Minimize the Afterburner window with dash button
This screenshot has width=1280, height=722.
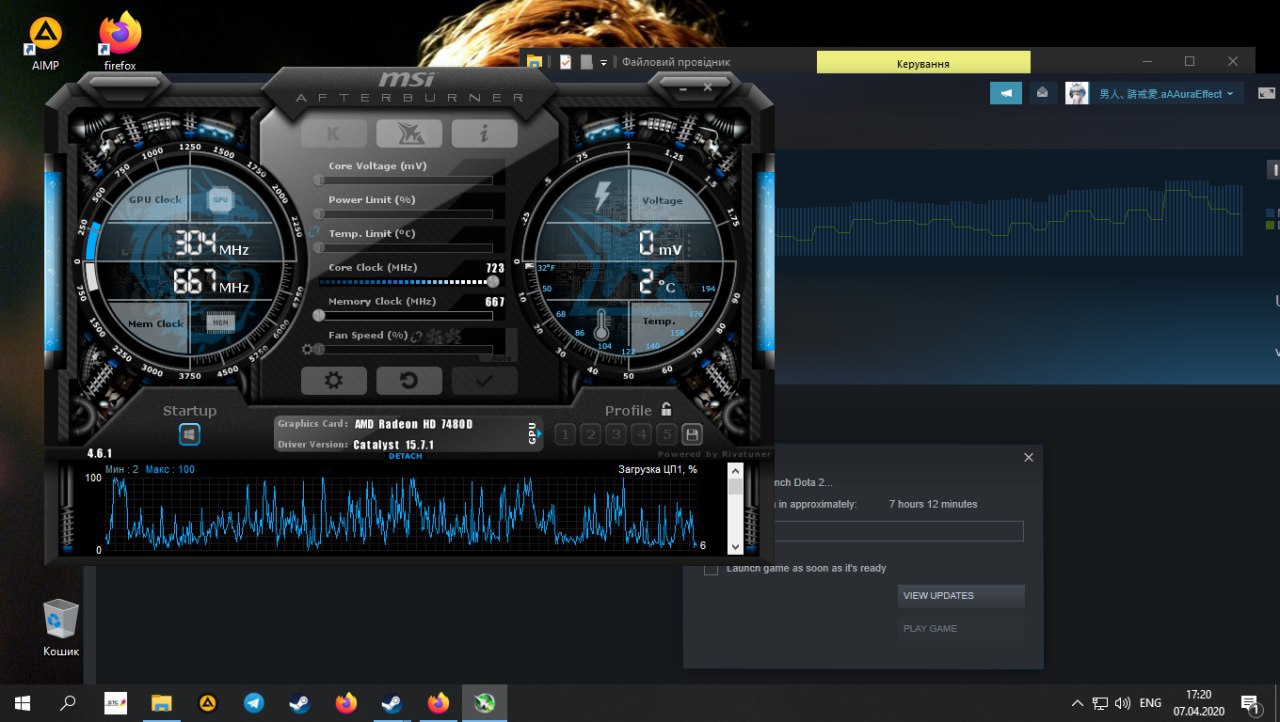click(684, 87)
